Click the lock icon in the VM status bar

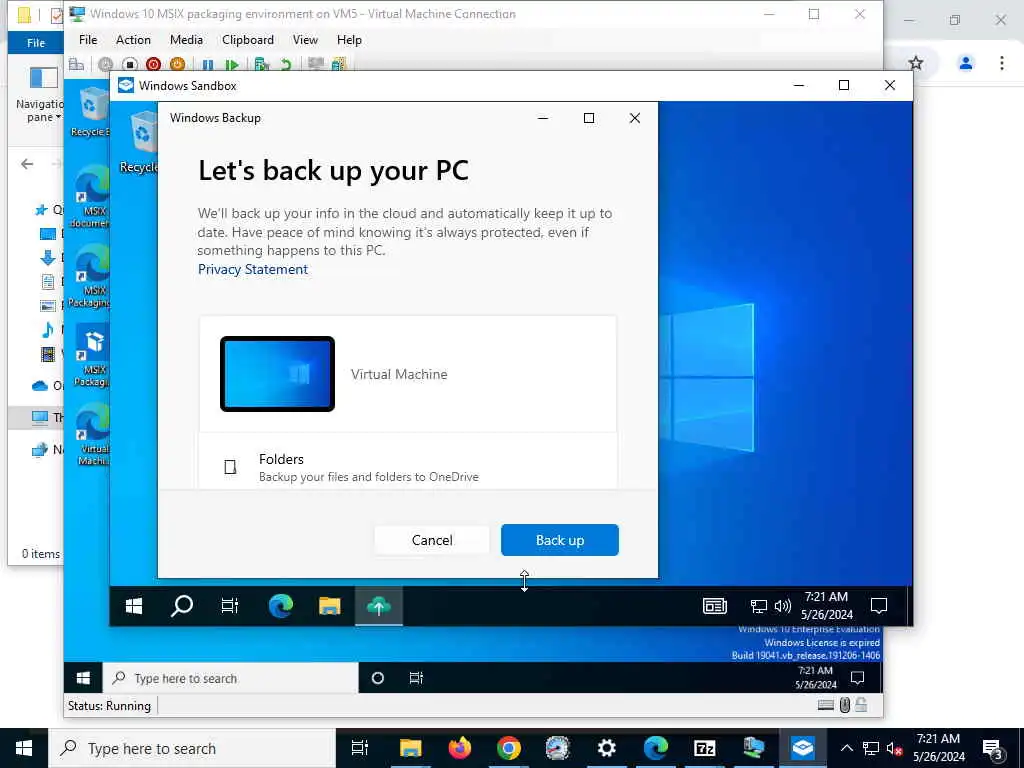[x=861, y=705]
